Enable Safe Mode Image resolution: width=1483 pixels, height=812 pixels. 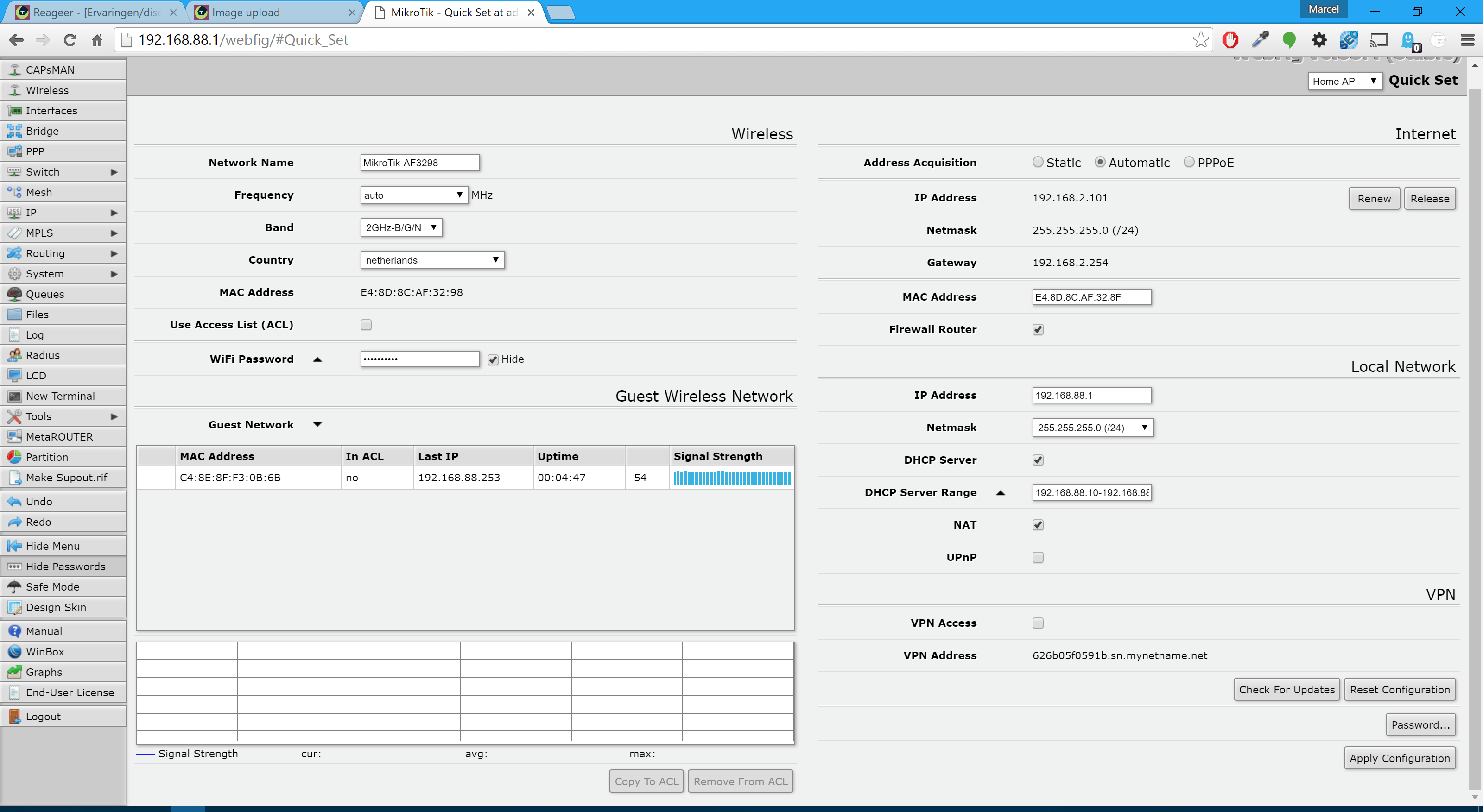pos(63,587)
